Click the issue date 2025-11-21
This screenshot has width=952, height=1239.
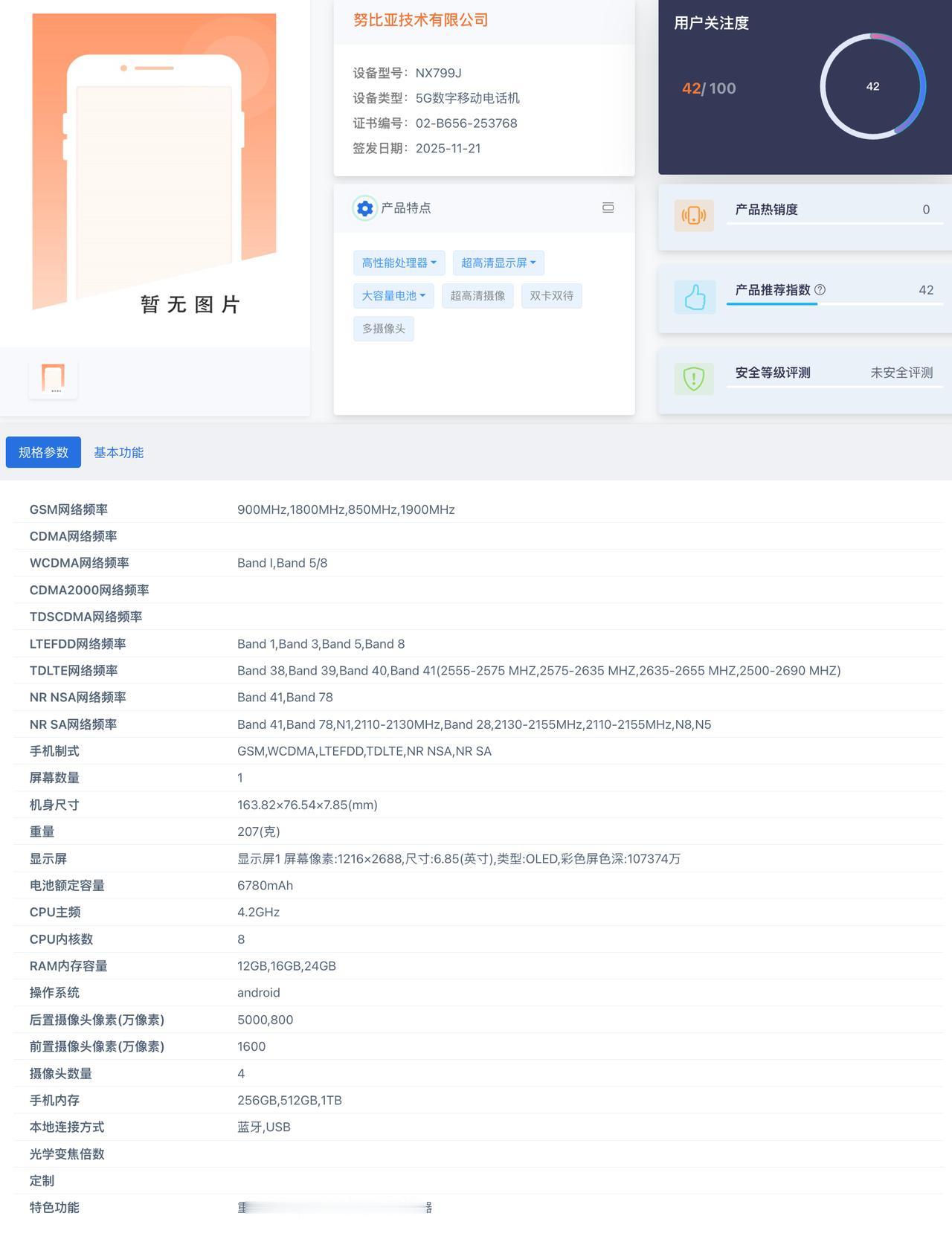click(x=448, y=149)
